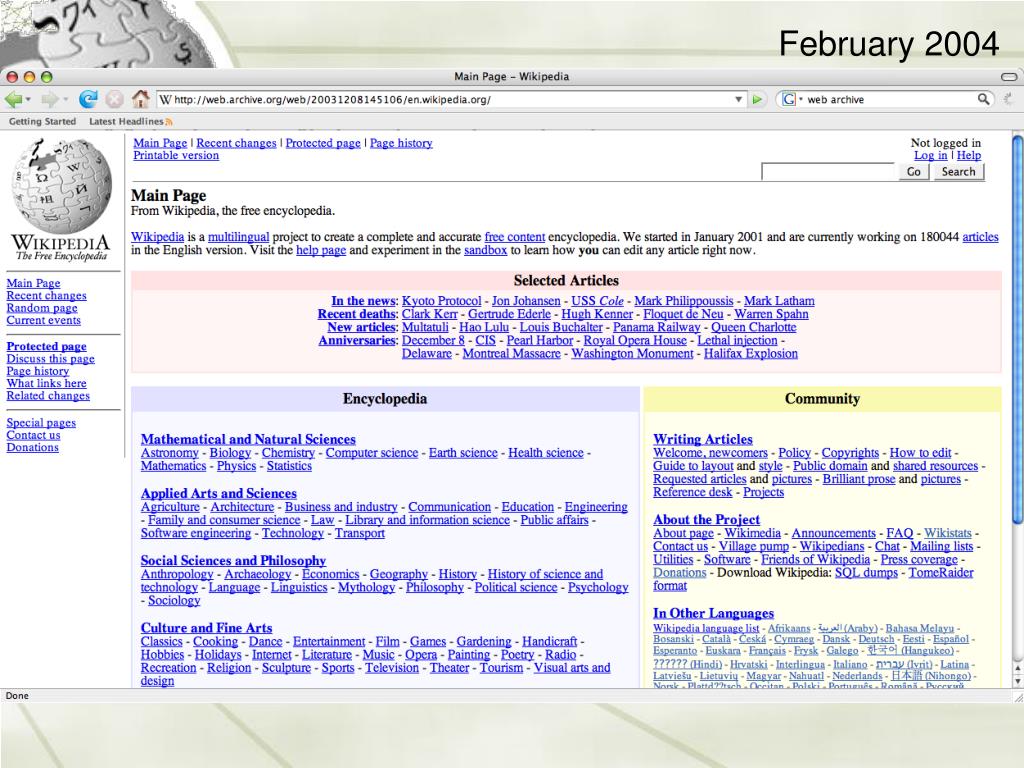Open the Log in link
Screen dimensions: 1024x768
point(931,155)
